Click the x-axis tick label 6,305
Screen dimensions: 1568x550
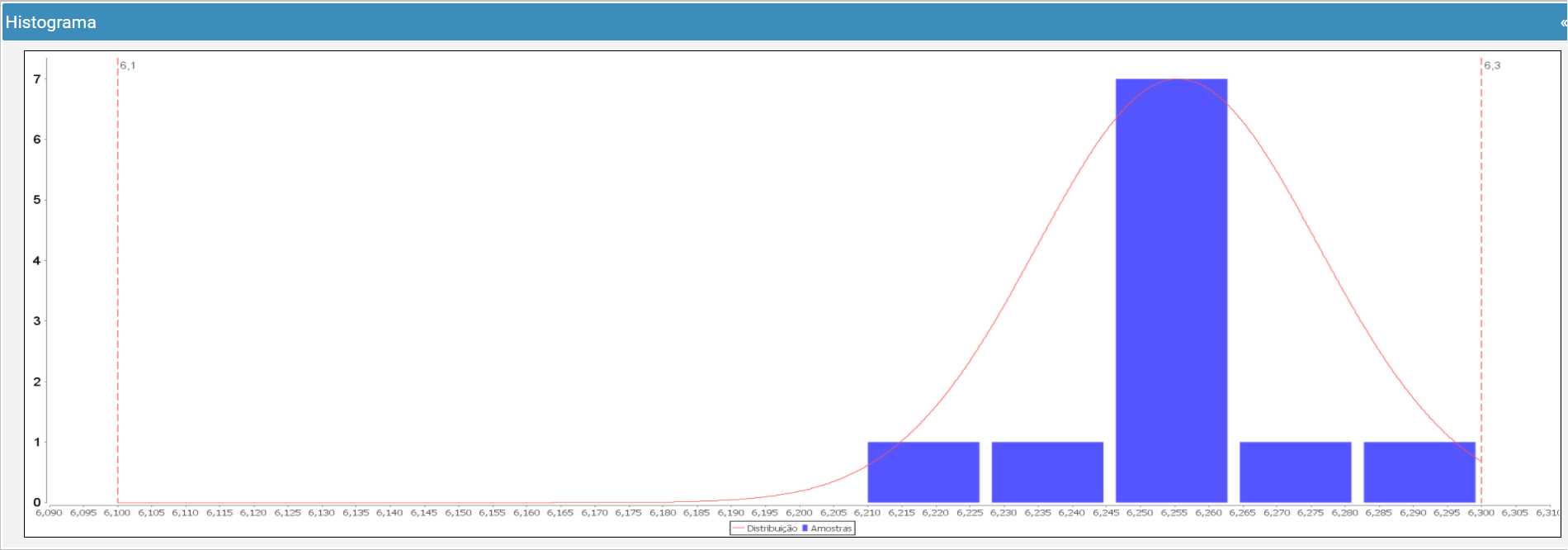click(1515, 513)
